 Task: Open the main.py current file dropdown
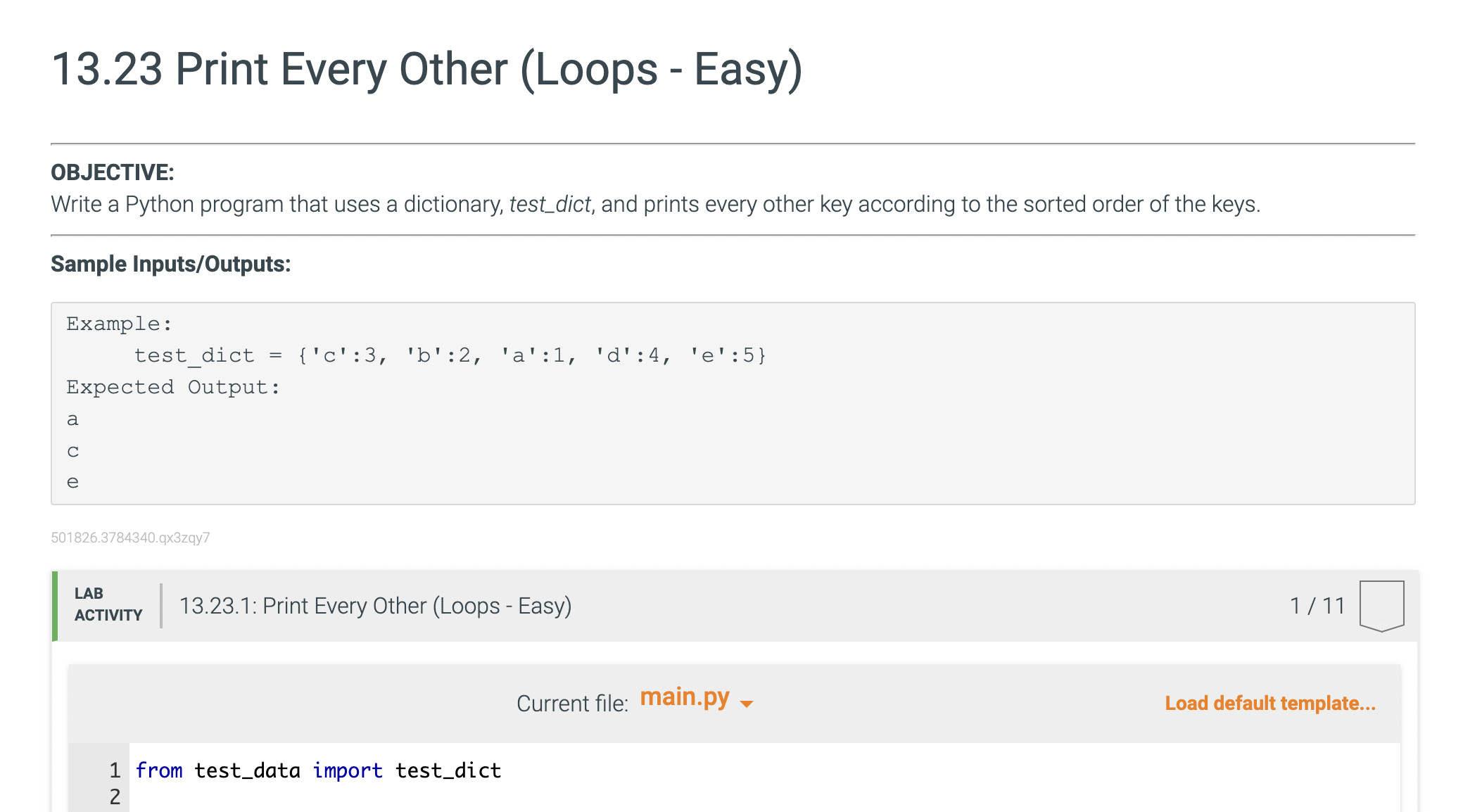click(x=685, y=698)
